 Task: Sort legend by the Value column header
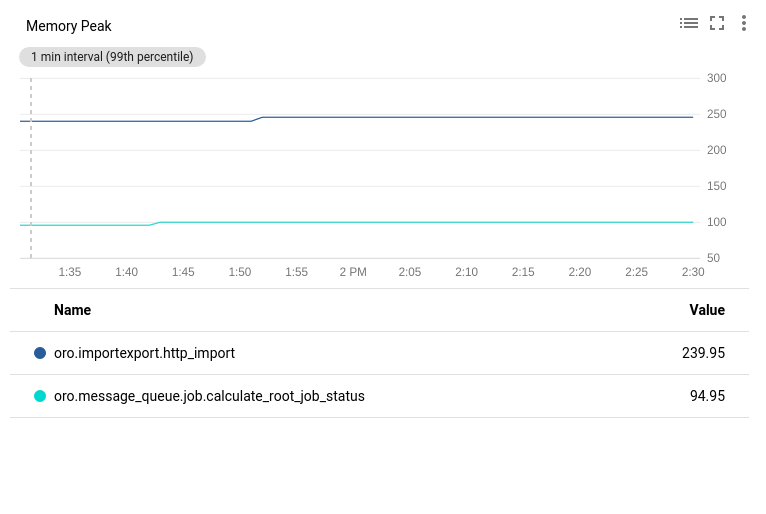coord(706,310)
